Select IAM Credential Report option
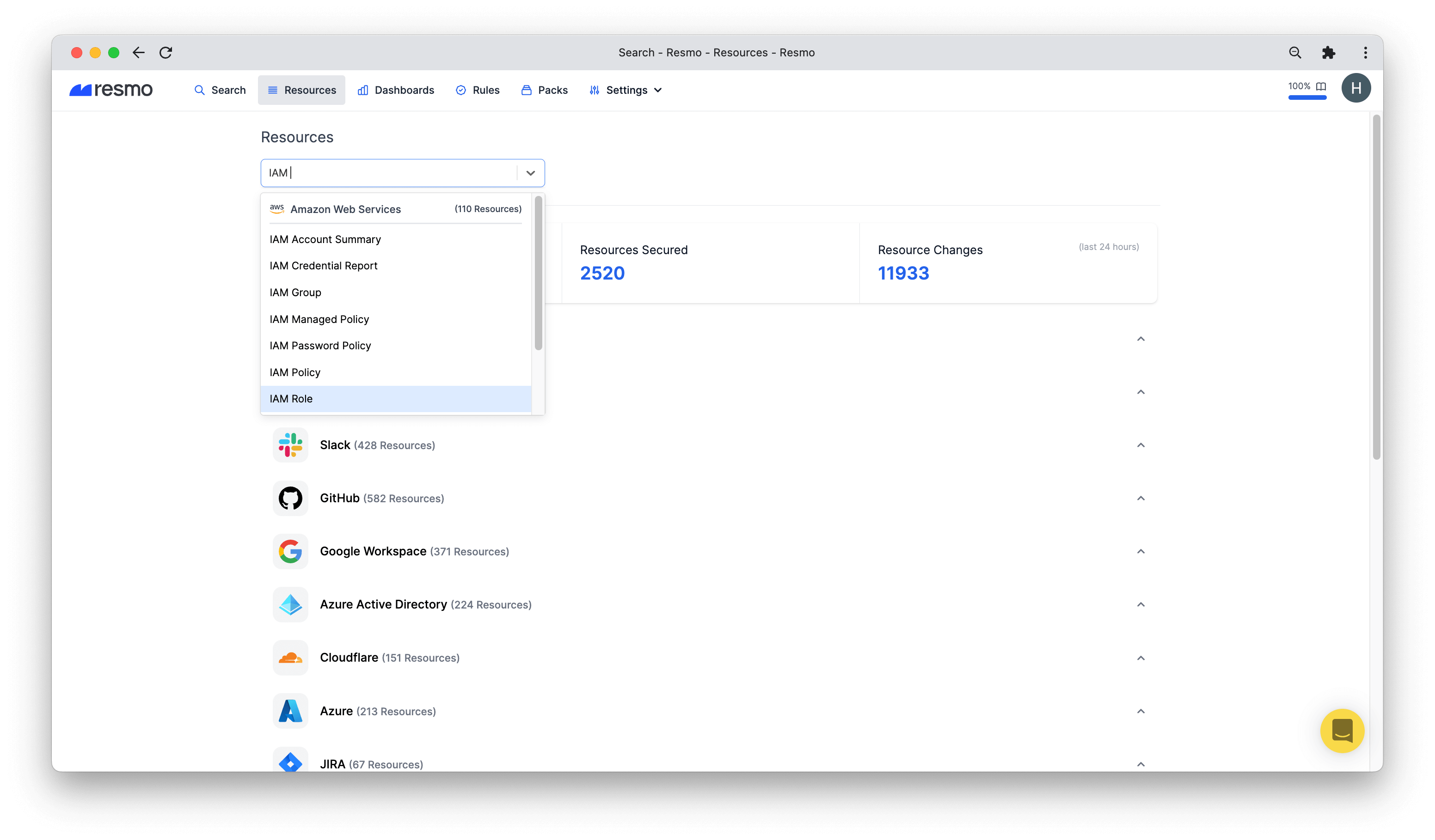Image resolution: width=1435 pixels, height=840 pixels. 396,266
